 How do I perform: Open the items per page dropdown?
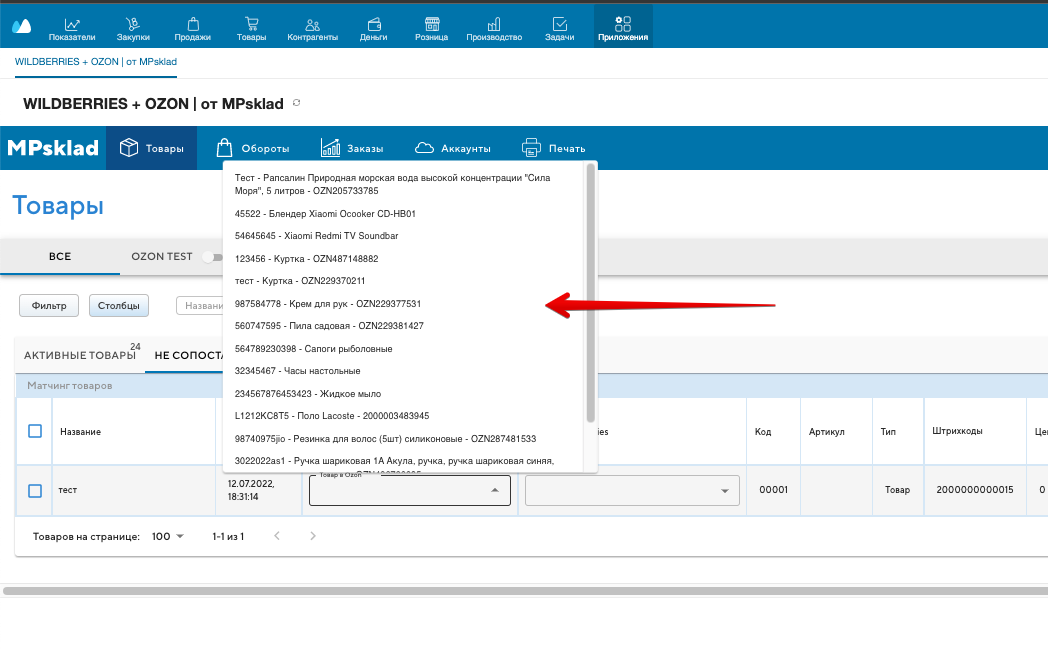(168, 537)
